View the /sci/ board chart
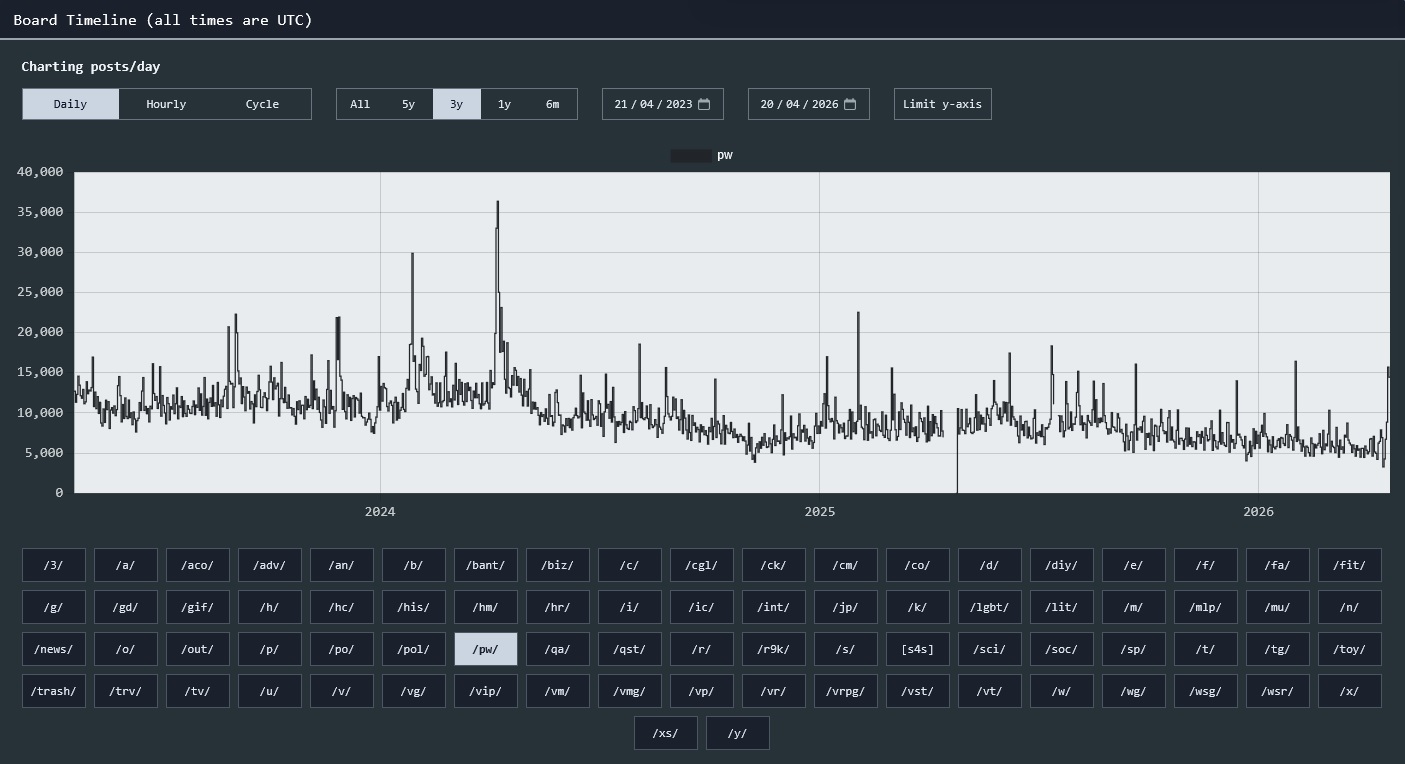Viewport: 1405px width, 764px height. [x=990, y=649]
